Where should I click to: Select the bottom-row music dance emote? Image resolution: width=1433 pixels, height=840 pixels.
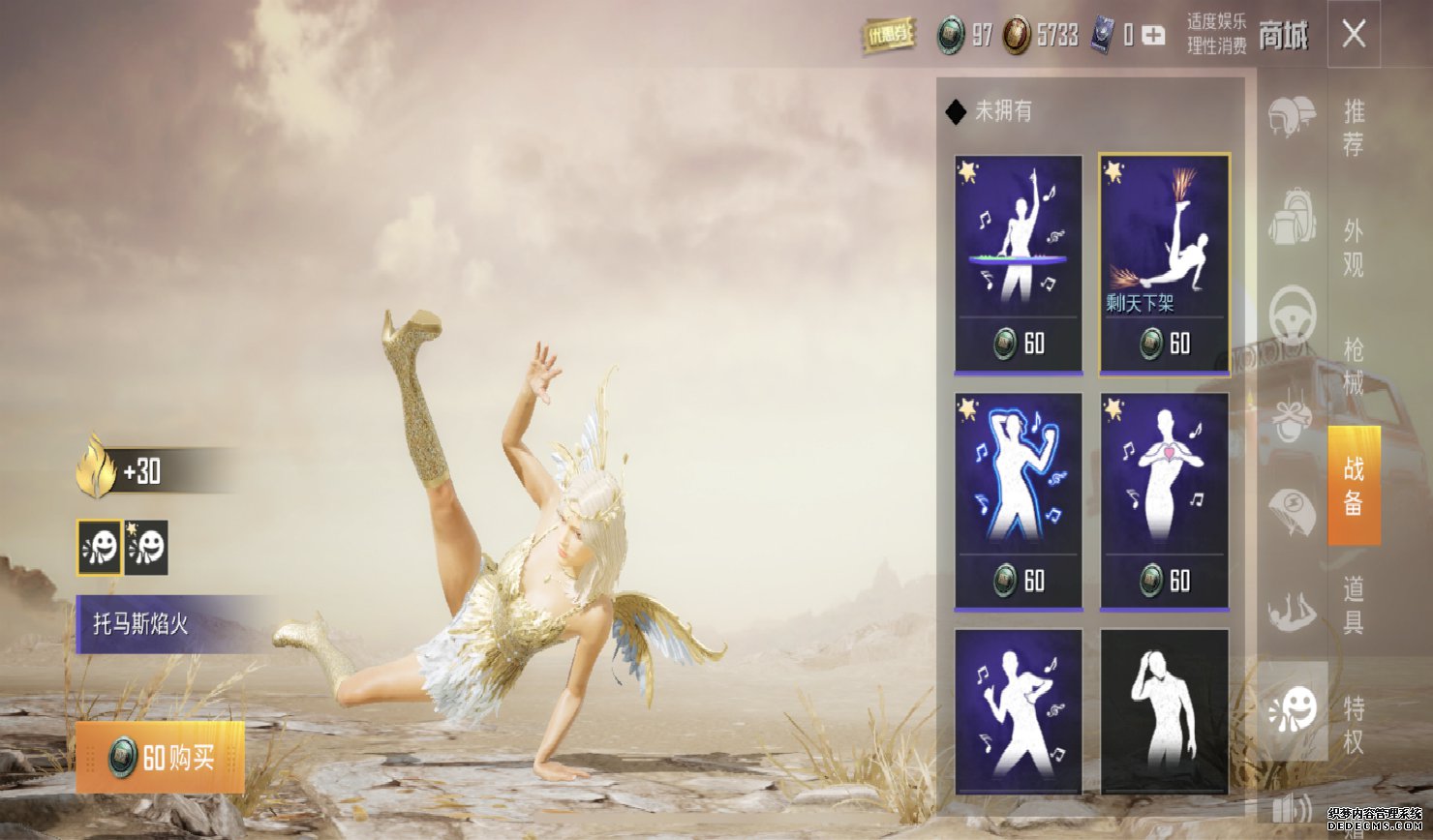[x=1019, y=712]
